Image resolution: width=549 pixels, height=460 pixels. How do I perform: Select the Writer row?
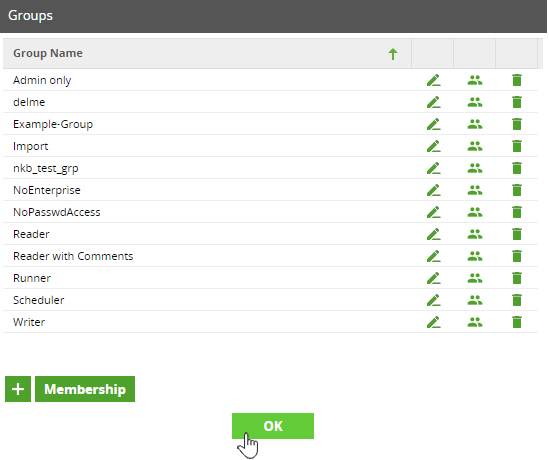pyautogui.click(x=270, y=322)
